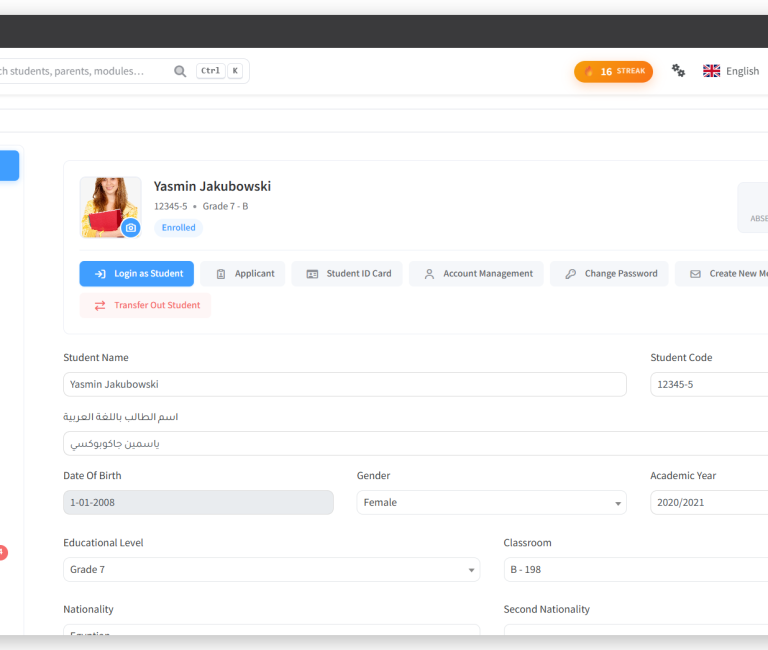Viewport: 768px width, 650px height.
Task: Click the Date Of Birth field 1-01-2008
Action: coord(198,503)
